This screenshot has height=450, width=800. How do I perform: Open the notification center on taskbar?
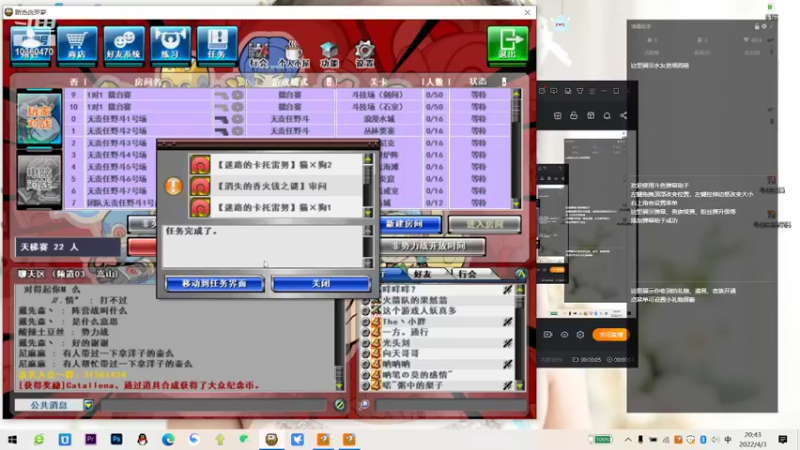pyautogui.click(x=783, y=439)
